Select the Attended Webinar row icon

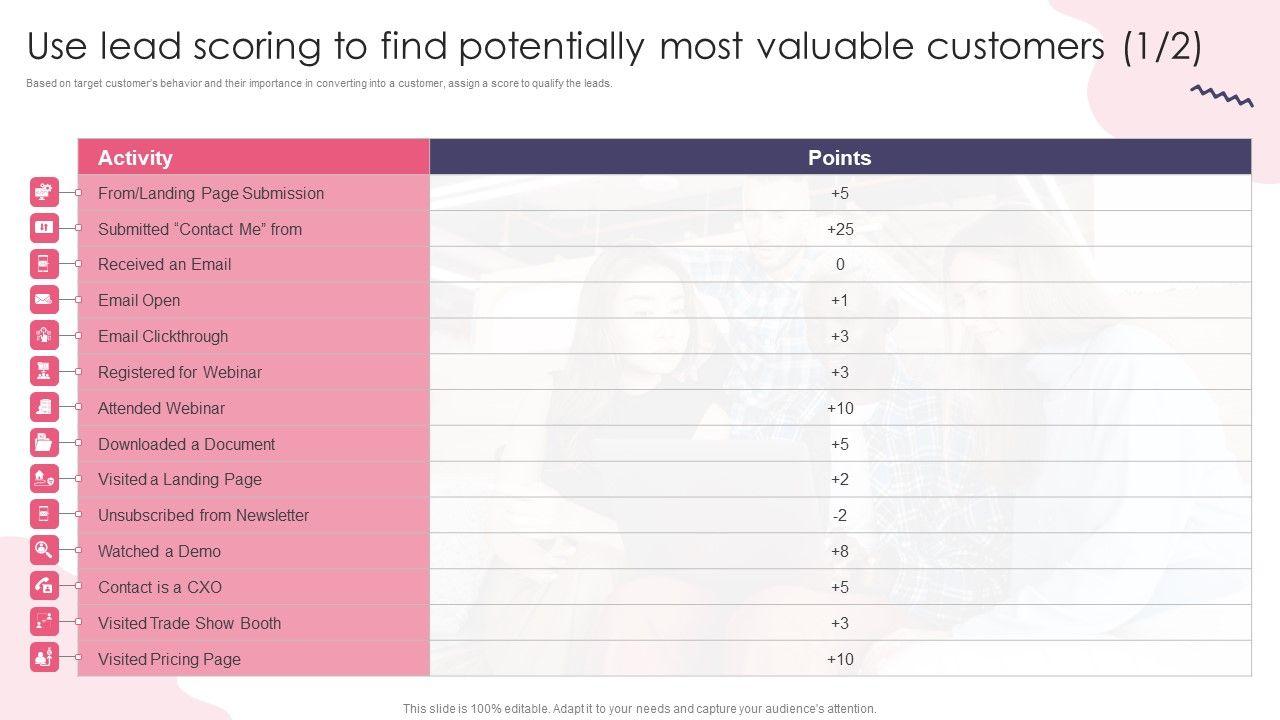pos(44,407)
